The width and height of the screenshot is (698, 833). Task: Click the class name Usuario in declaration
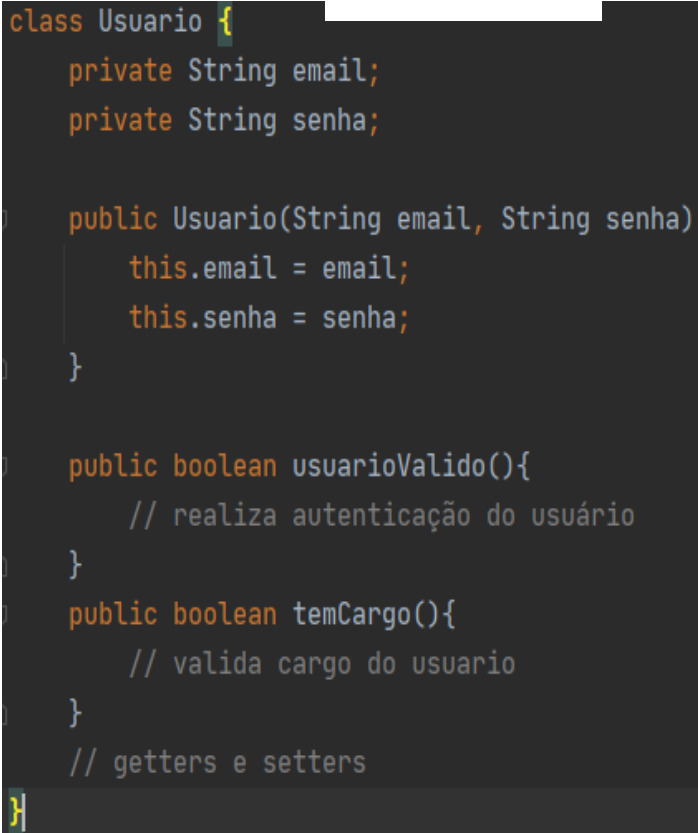pos(150,23)
